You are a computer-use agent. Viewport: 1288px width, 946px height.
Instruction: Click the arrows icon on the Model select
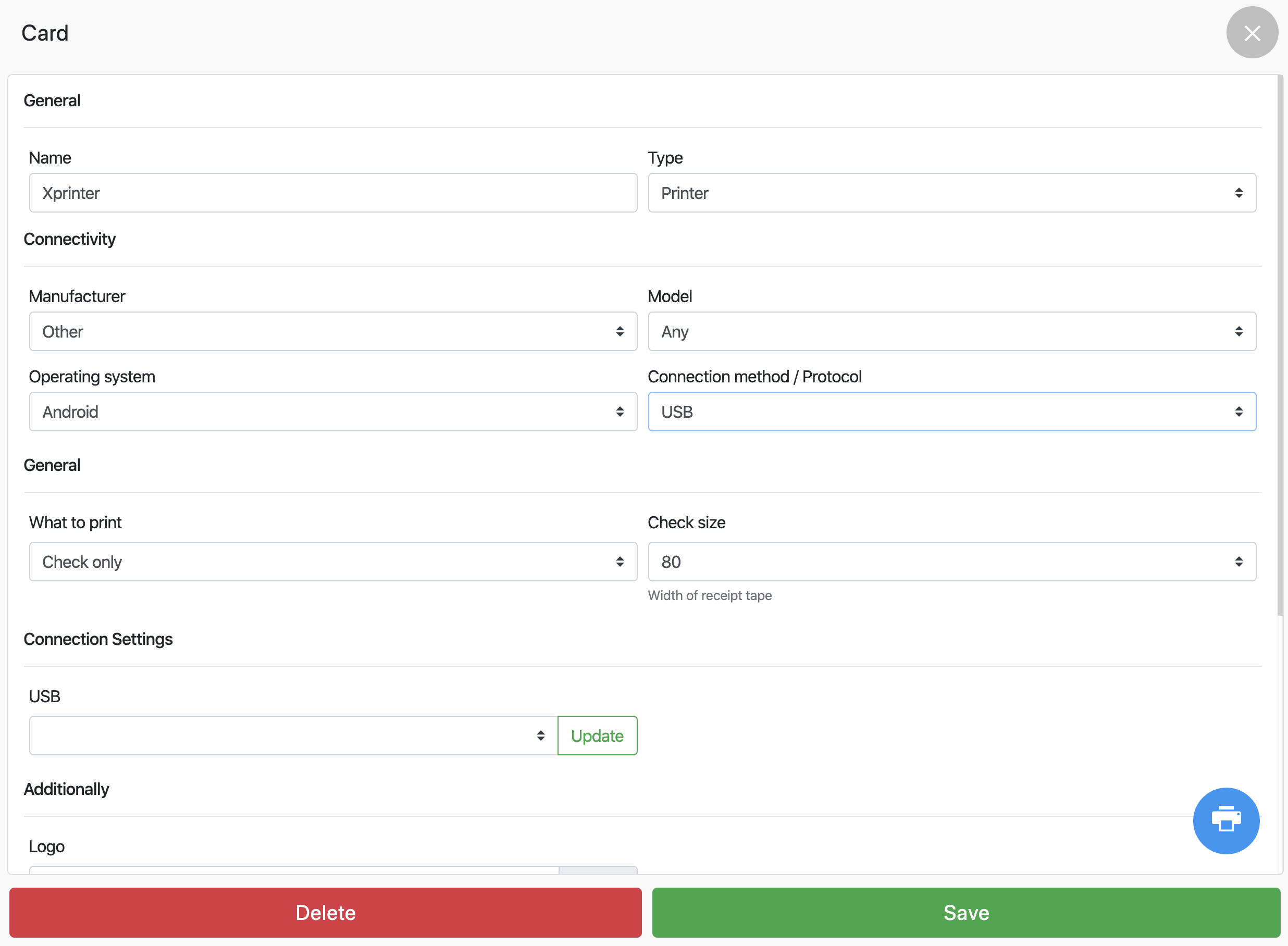point(1239,331)
